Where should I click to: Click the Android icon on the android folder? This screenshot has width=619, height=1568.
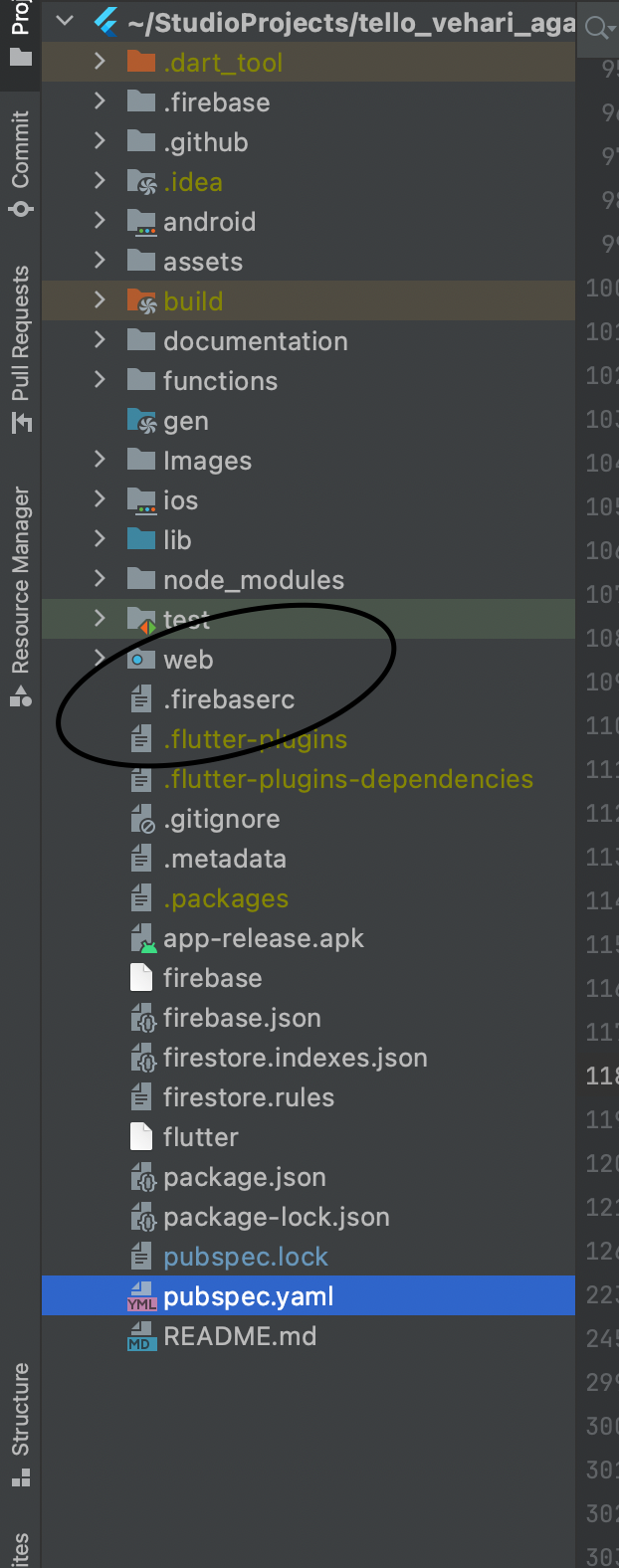(x=139, y=221)
